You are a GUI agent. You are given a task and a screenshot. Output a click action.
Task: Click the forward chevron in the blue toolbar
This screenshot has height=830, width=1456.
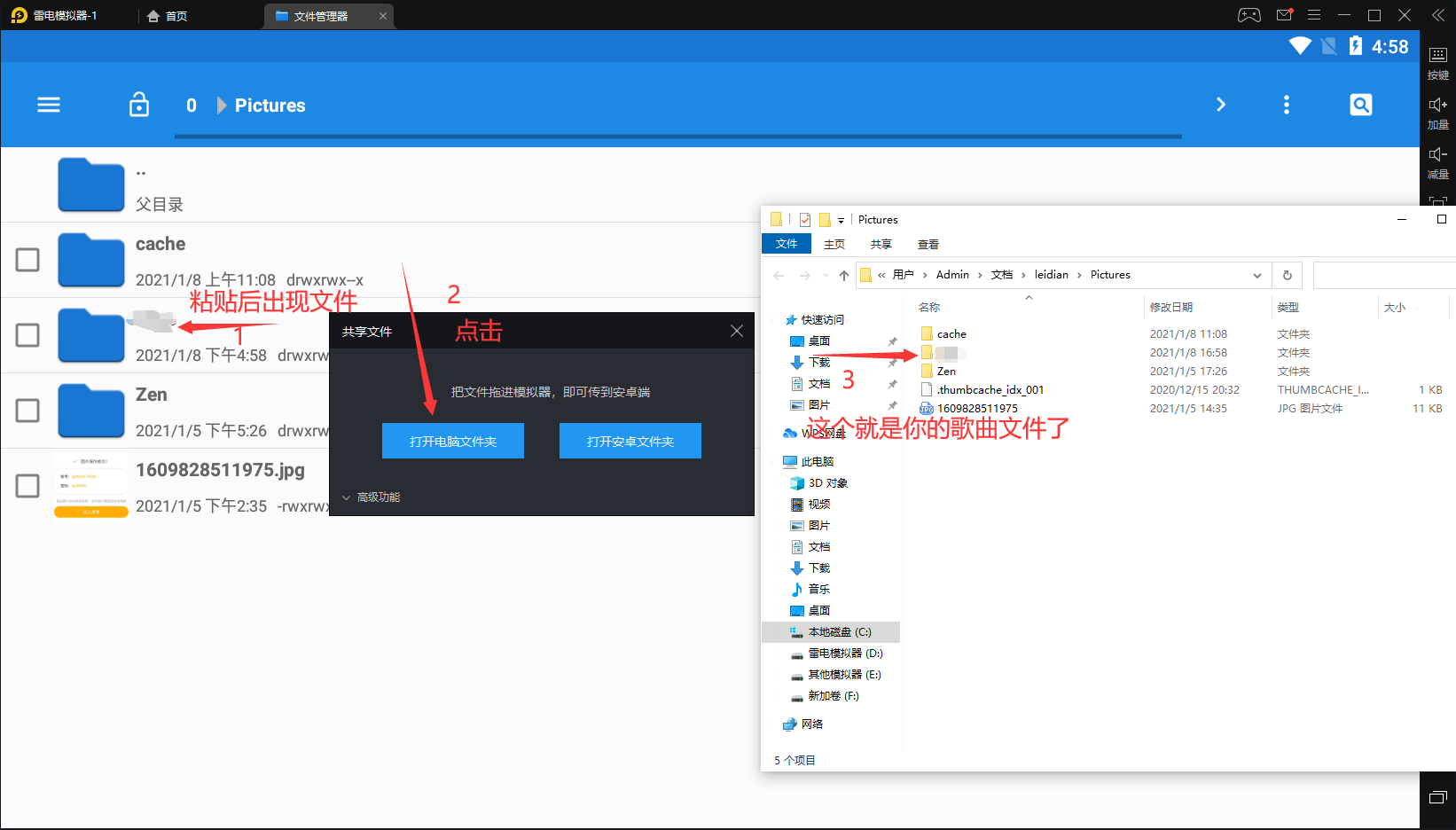(x=1221, y=105)
